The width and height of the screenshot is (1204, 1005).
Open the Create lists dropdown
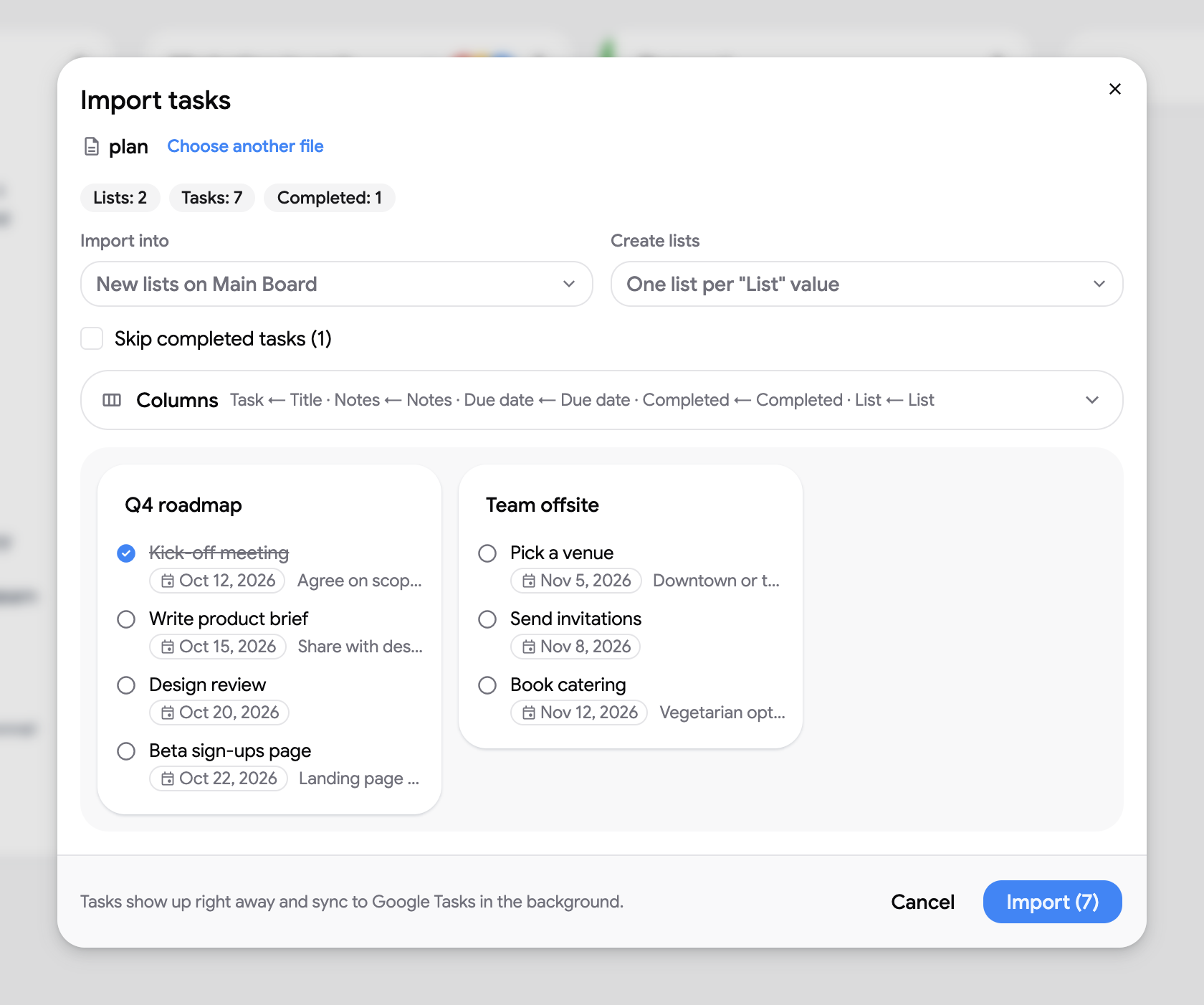point(866,284)
